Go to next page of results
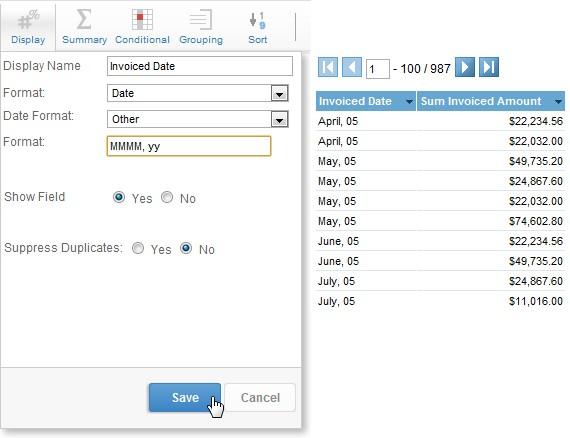This screenshot has height=438, width=570. coord(465,67)
